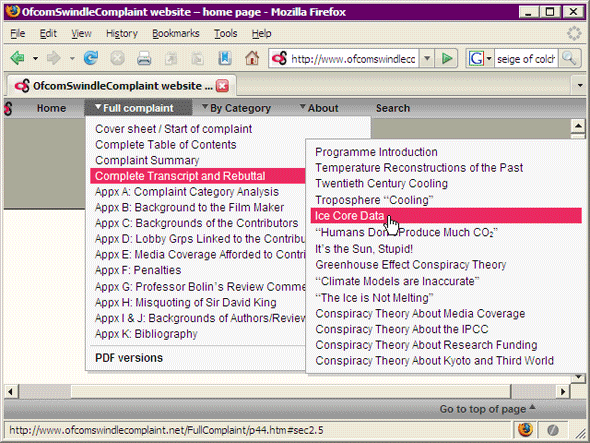Click the horizontal scrollbar right arrow

pos(563,391)
